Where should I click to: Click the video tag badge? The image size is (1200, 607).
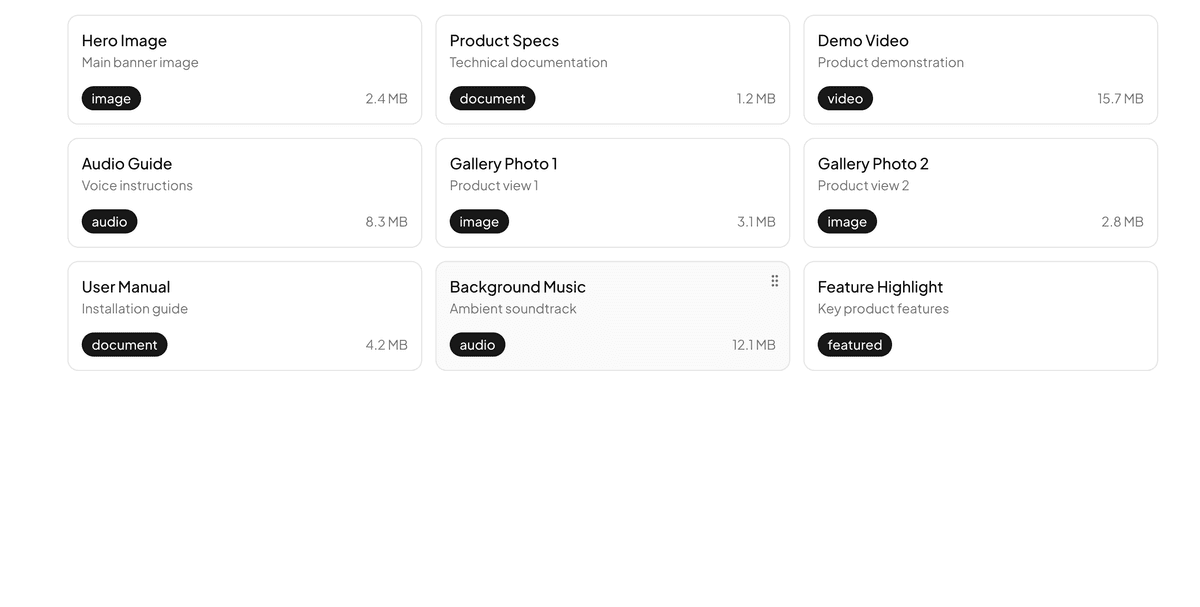click(x=845, y=98)
